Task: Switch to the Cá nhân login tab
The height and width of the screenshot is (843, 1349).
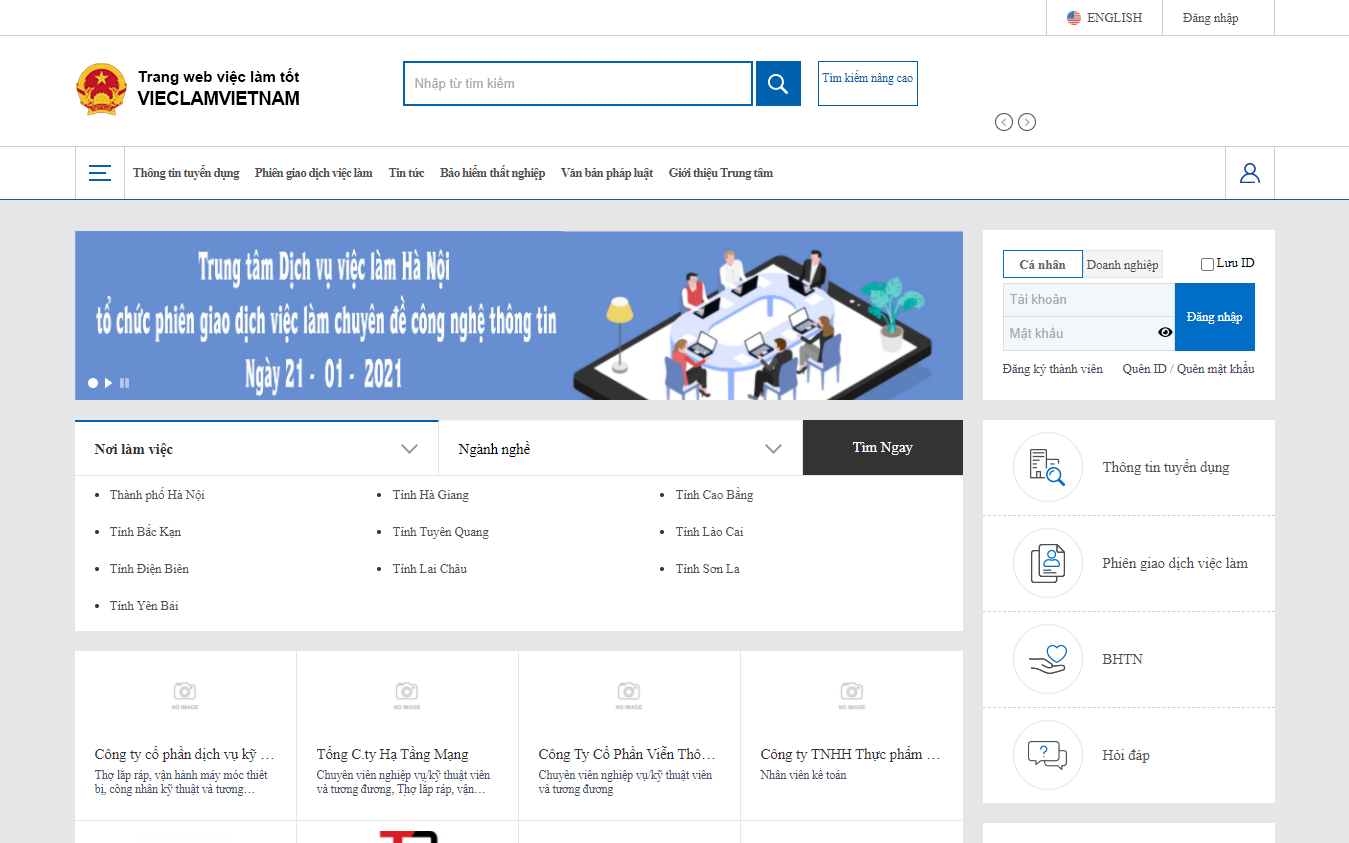Action: (1043, 264)
